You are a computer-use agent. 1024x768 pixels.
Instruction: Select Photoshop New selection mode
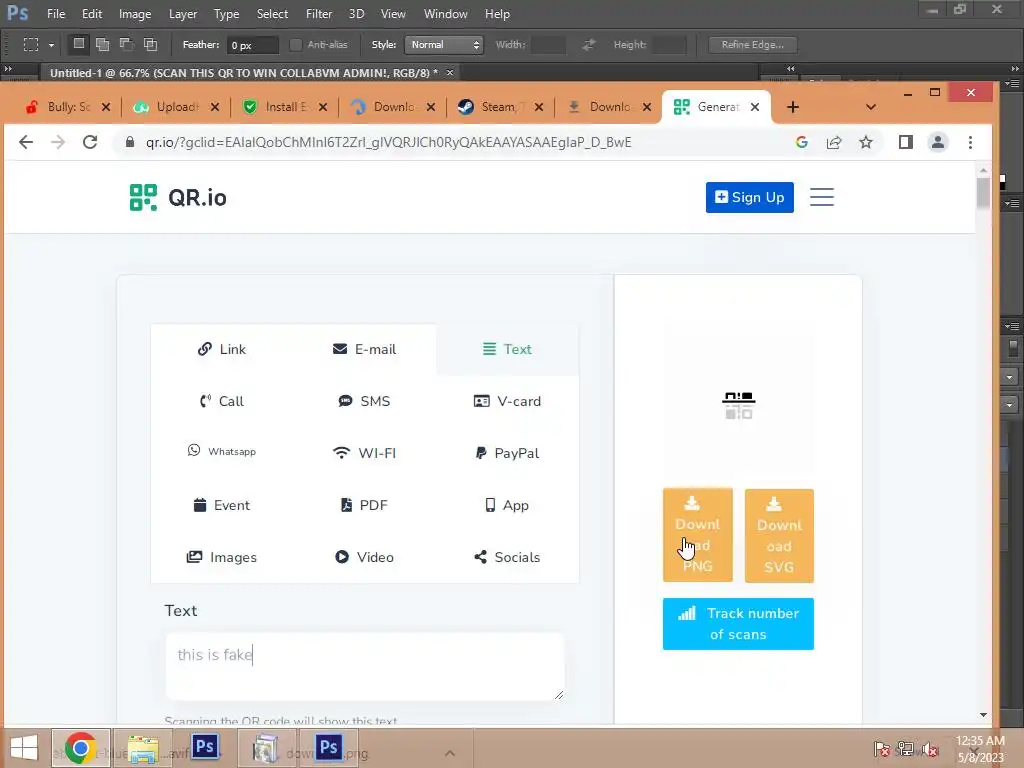click(x=79, y=44)
